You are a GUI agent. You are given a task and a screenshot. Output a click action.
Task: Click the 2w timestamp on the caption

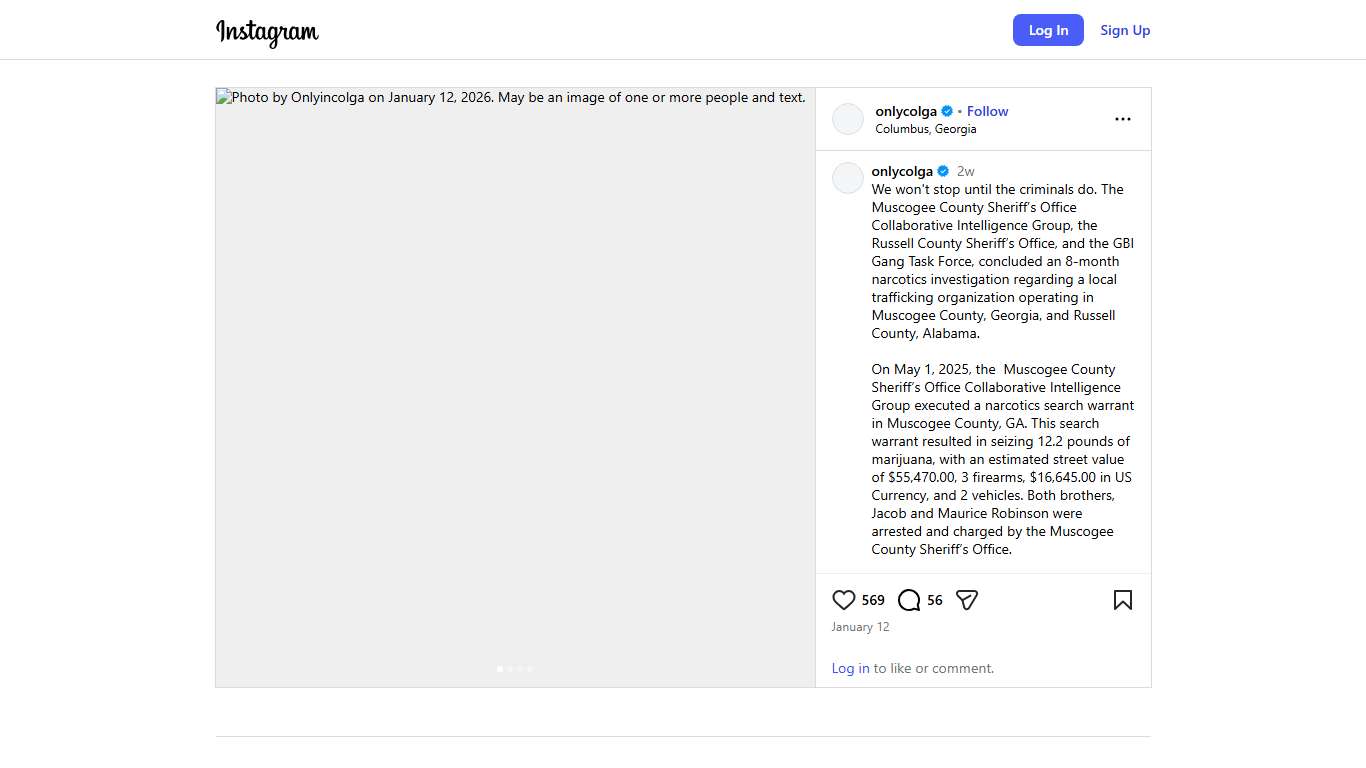click(965, 171)
